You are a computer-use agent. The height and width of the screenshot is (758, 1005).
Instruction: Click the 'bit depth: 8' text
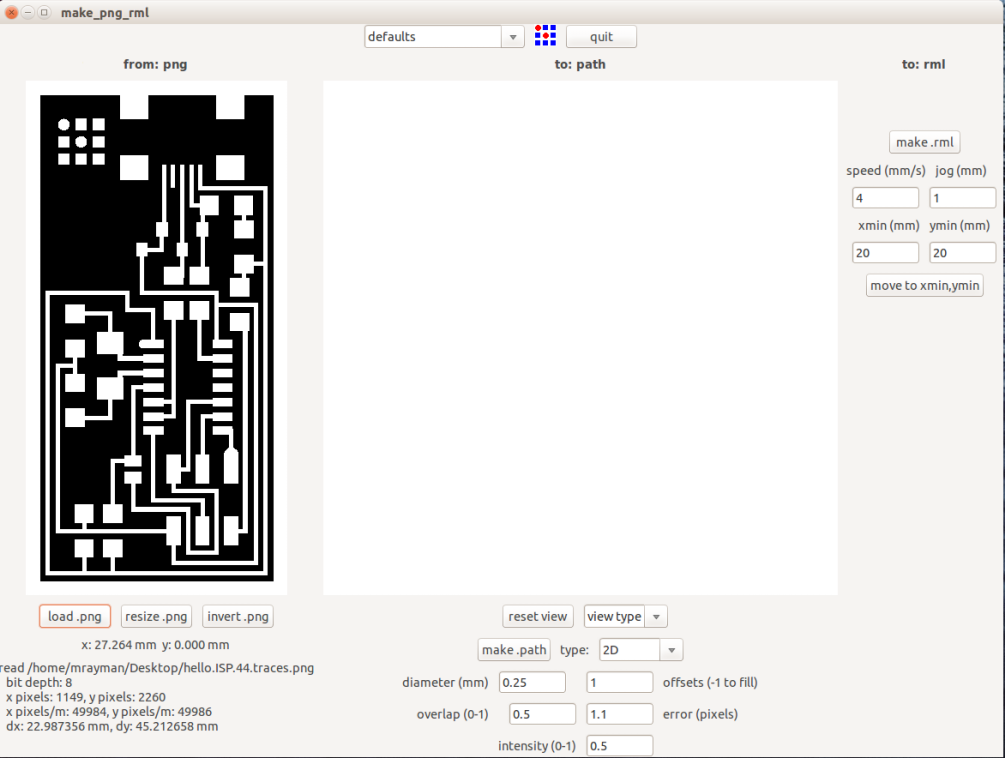[39, 682]
